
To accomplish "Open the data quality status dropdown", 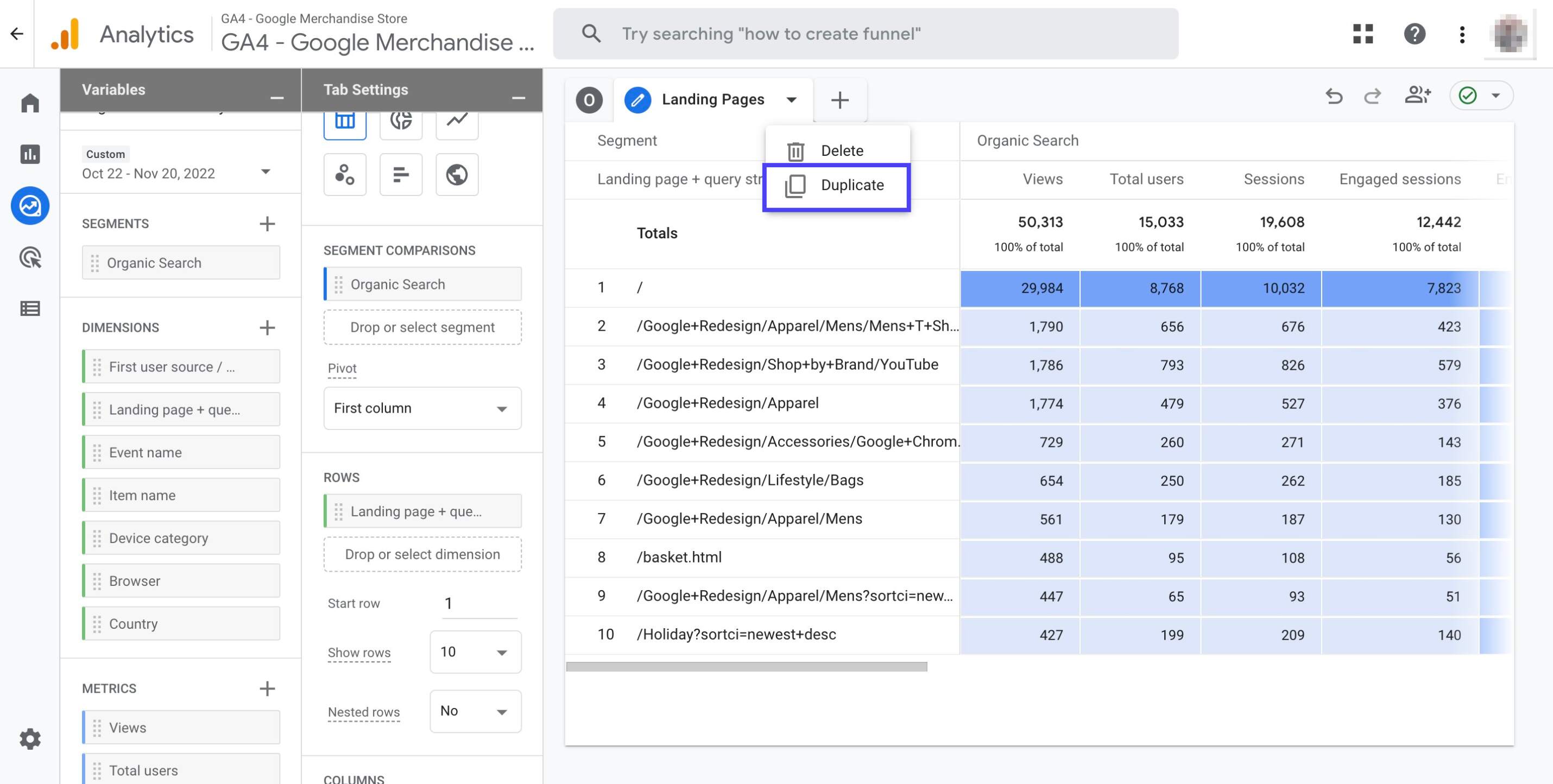I will coord(1481,95).
